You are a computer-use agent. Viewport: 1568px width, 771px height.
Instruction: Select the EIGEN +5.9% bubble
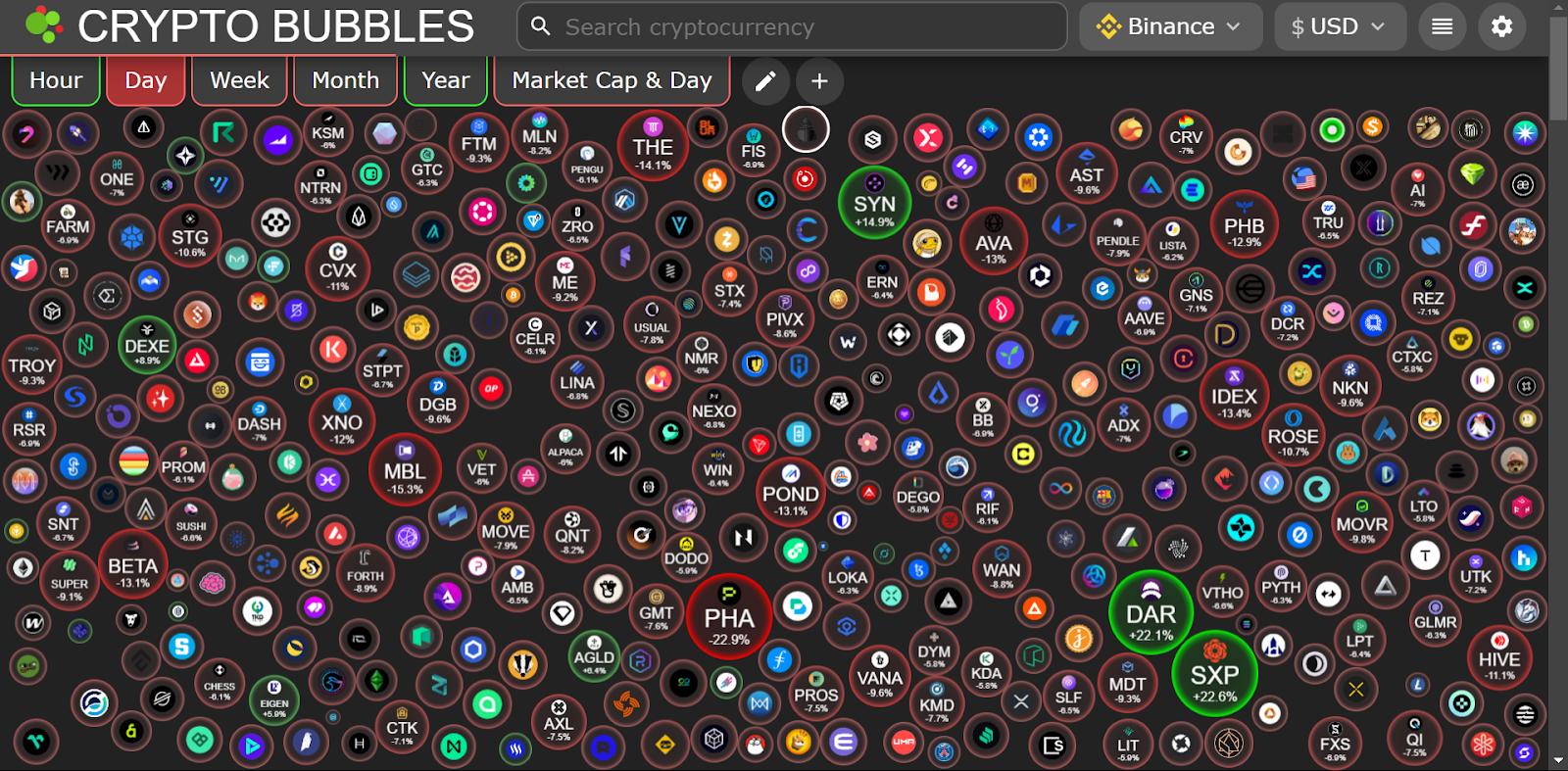coord(274,700)
